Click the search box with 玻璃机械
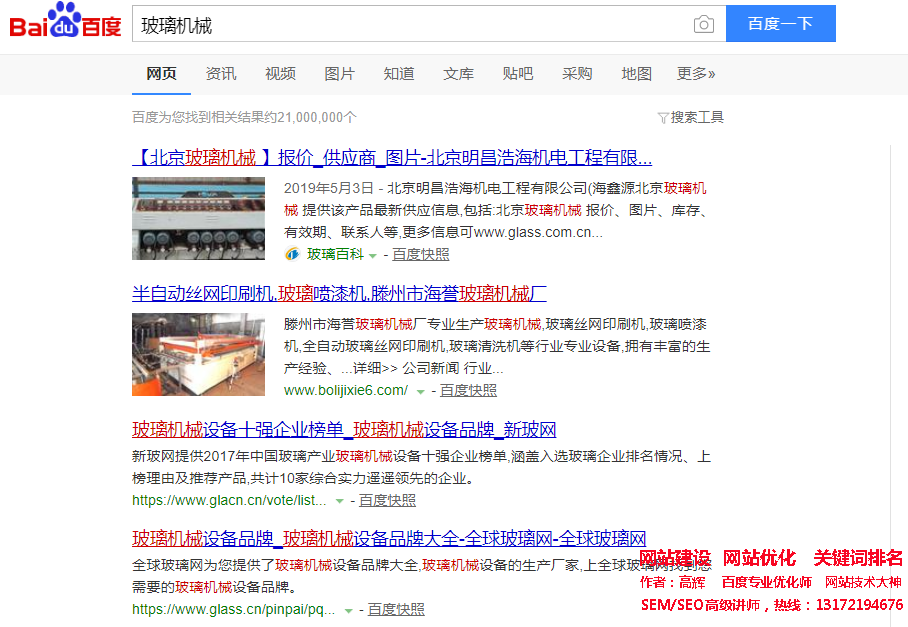 click(x=410, y=24)
